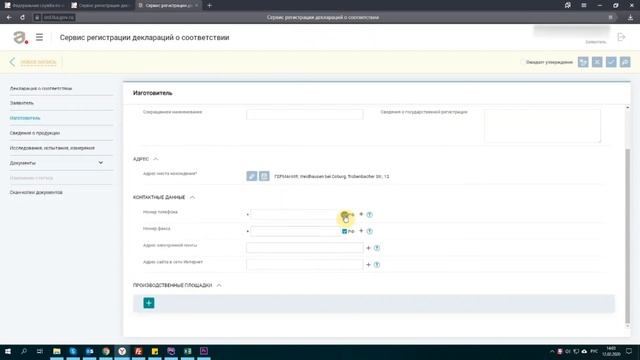The width and height of the screenshot is (640, 360).
Task: Click the state registration info text area
Action: [542, 125]
